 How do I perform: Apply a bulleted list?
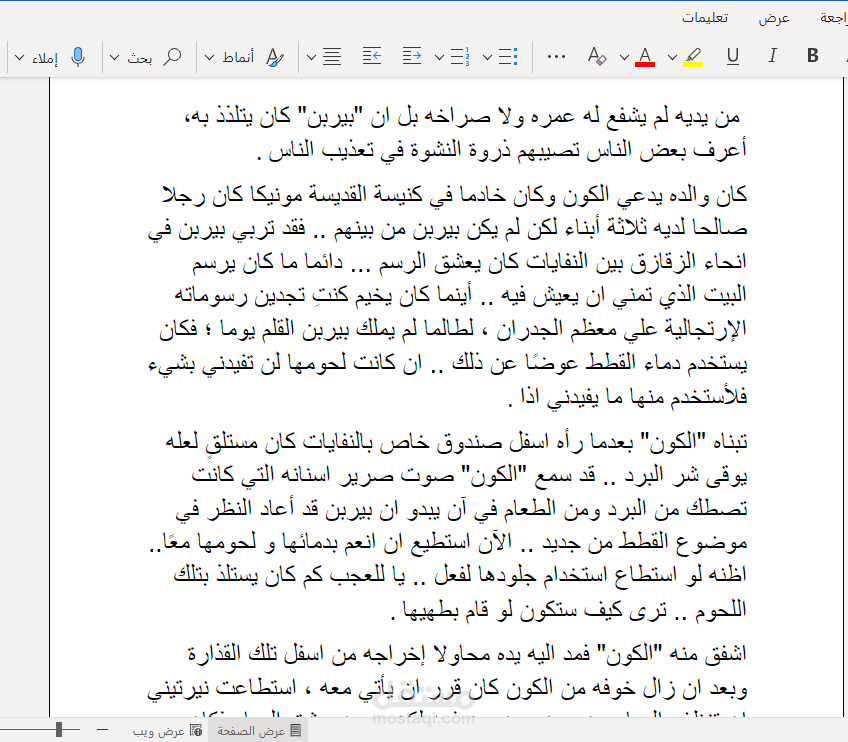tap(507, 57)
